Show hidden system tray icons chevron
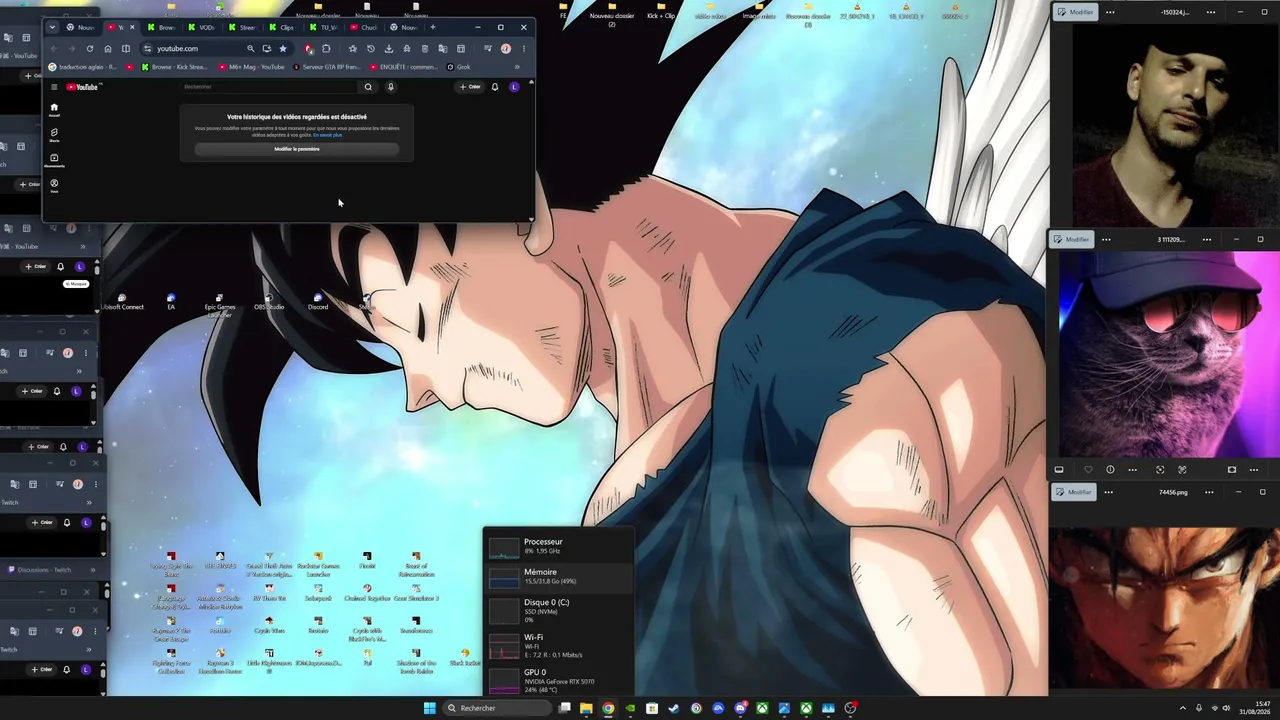 click(1183, 708)
